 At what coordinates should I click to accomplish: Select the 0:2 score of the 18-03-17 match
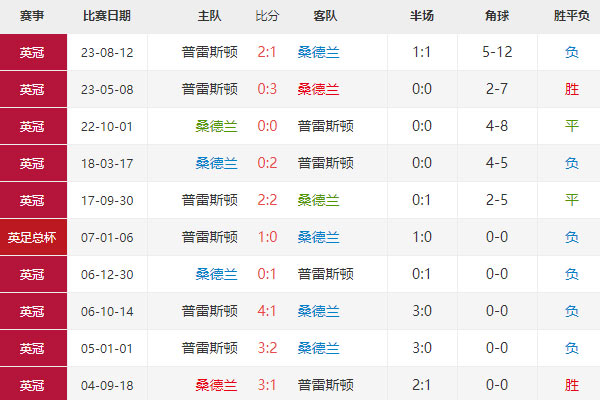pos(267,163)
